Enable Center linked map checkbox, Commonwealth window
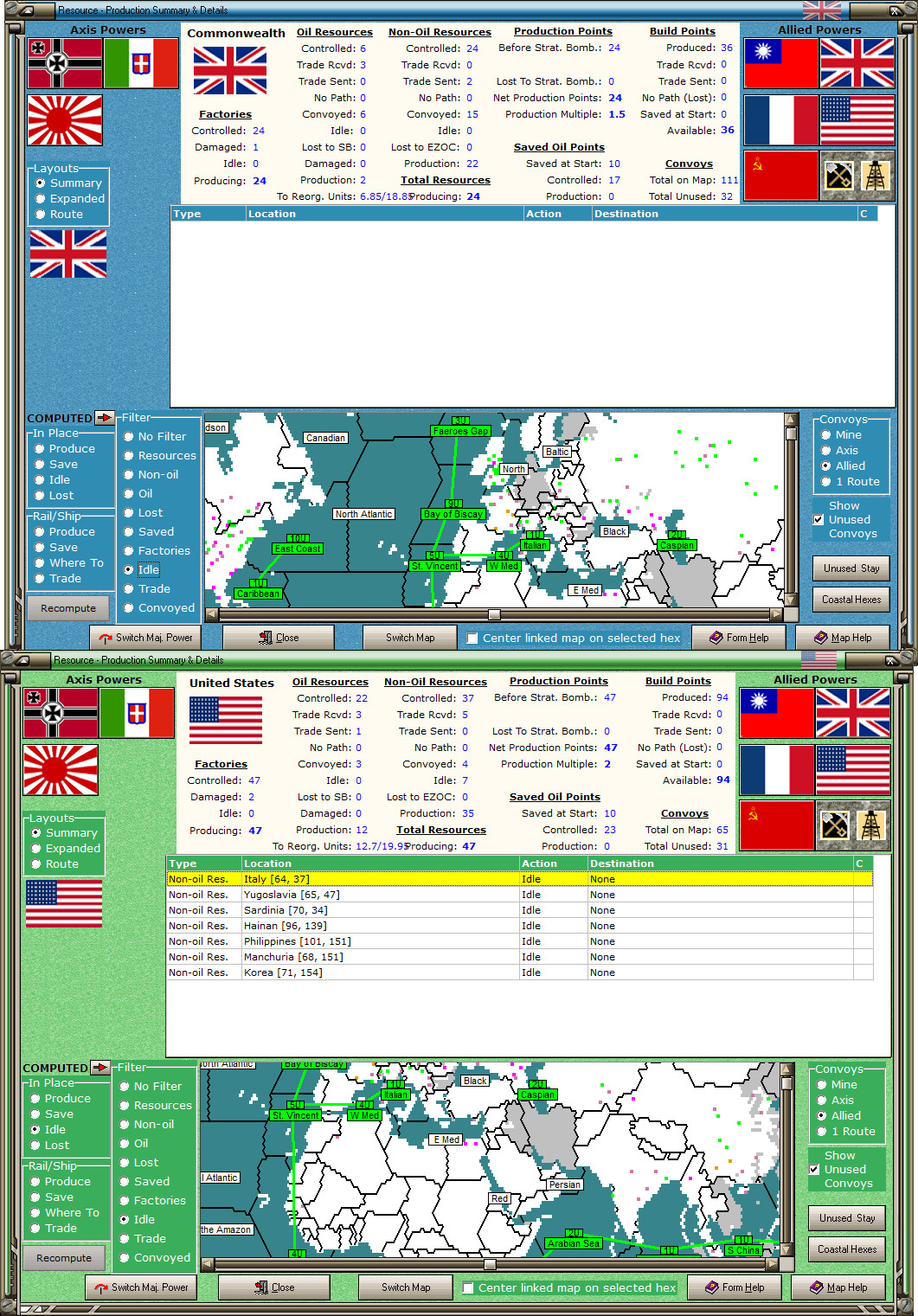The width and height of the screenshot is (918, 1316). [472, 639]
